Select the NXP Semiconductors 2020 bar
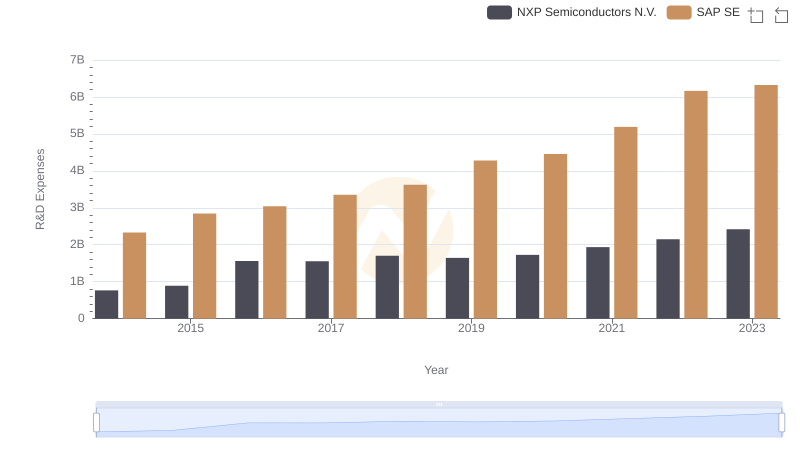This screenshot has width=800, height=461. click(527, 287)
